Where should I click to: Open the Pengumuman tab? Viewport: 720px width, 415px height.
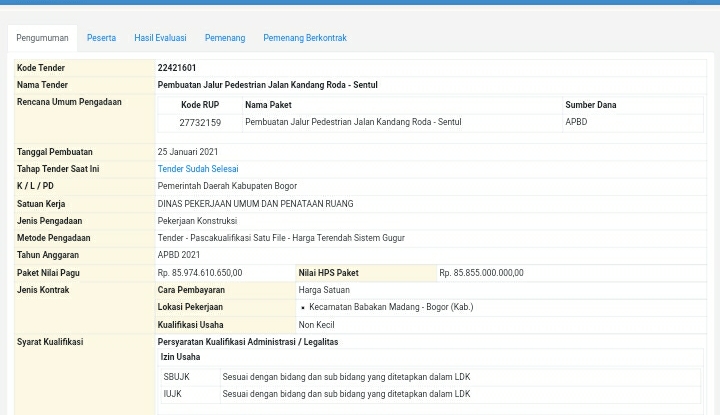[x=42, y=38]
